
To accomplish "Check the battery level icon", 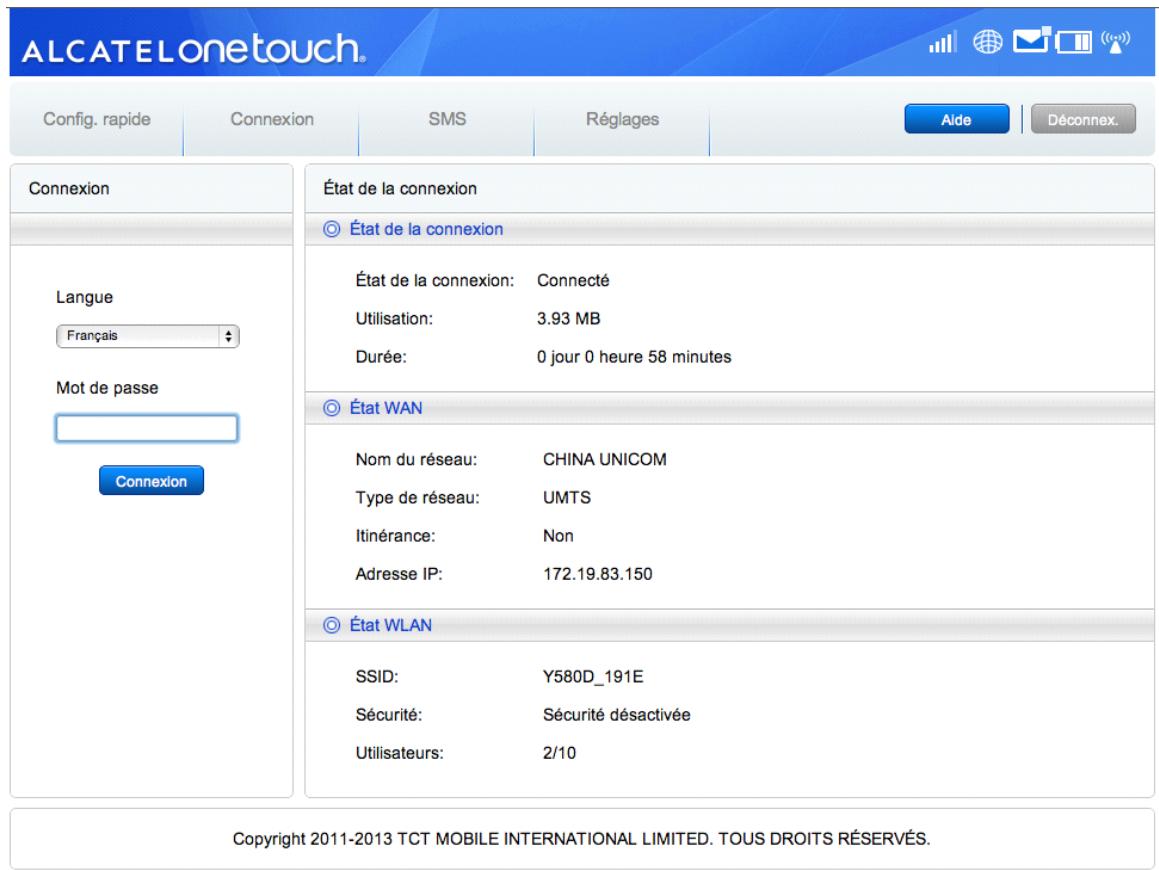I will point(1074,42).
